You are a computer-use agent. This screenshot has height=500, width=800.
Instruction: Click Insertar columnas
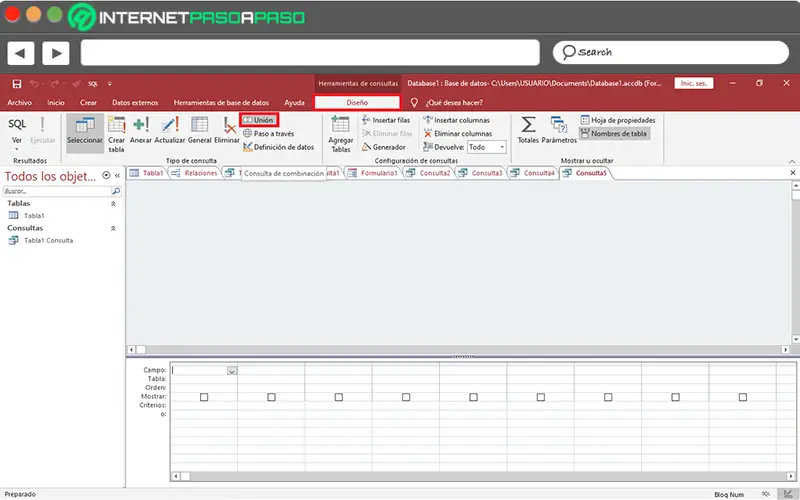click(457, 120)
